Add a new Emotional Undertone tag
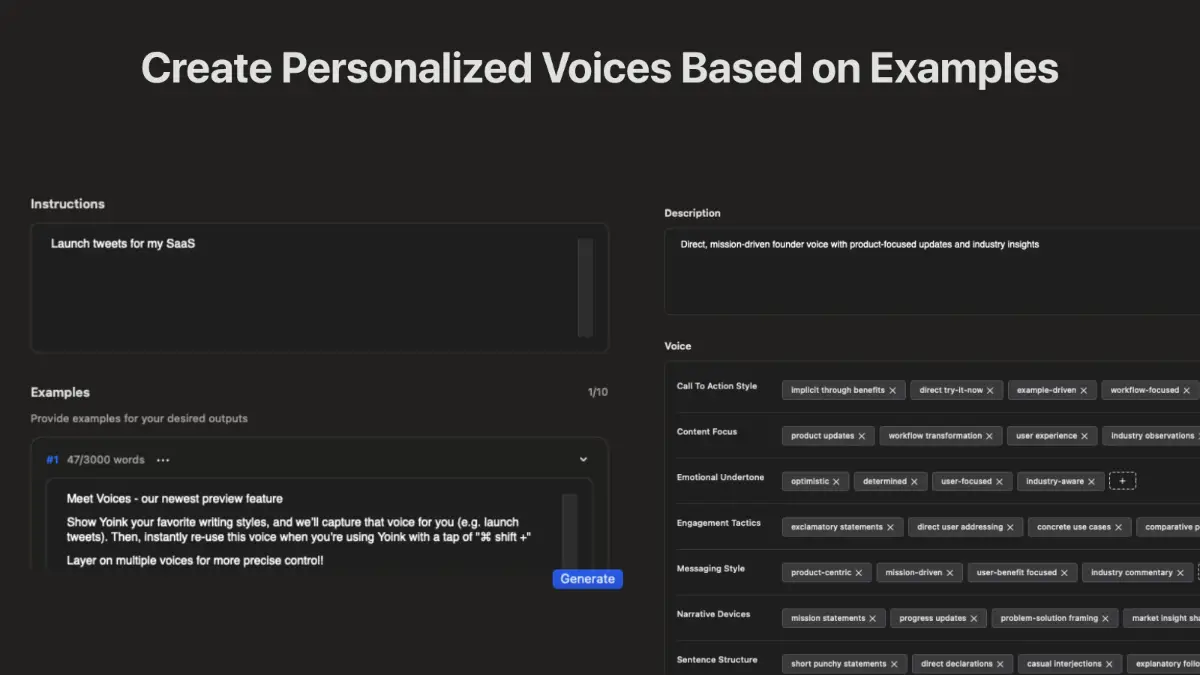This screenshot has height=675, width=1200. point(1122,481)
